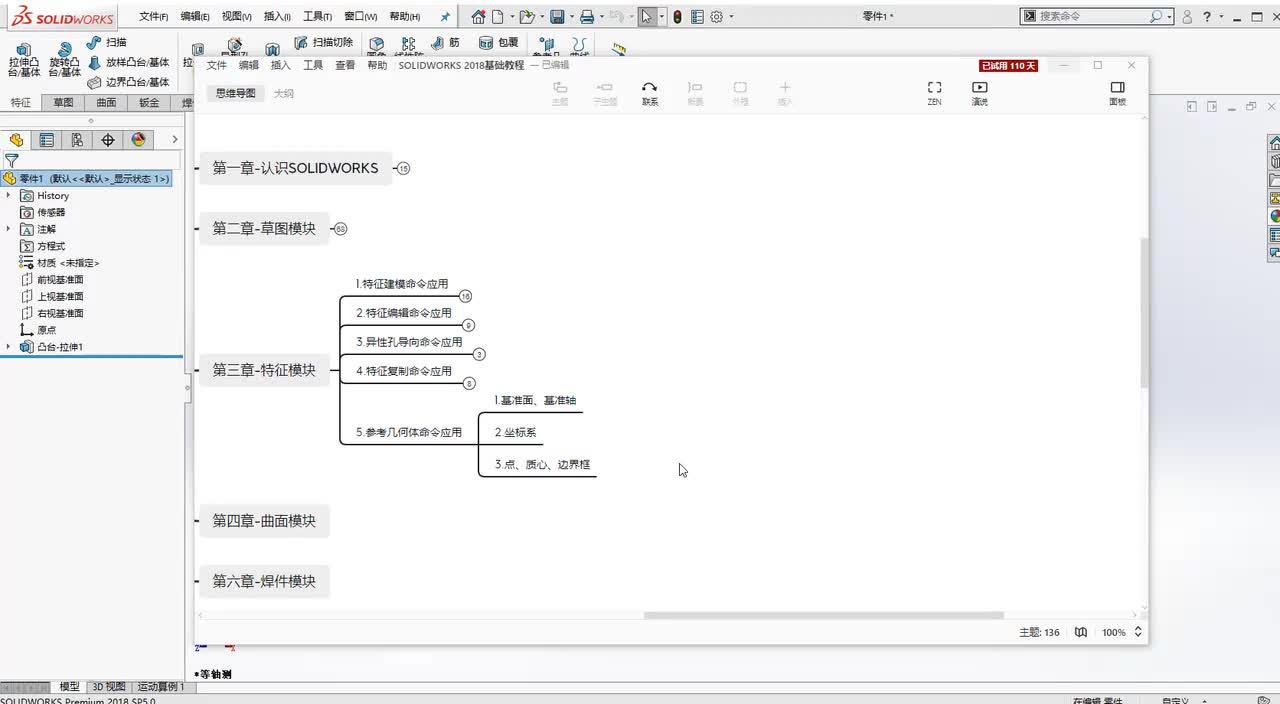Expand the 第一章 topic count bubble
Screen dimensions: 1280x704
pyautogui.click(x=404, y=169)
